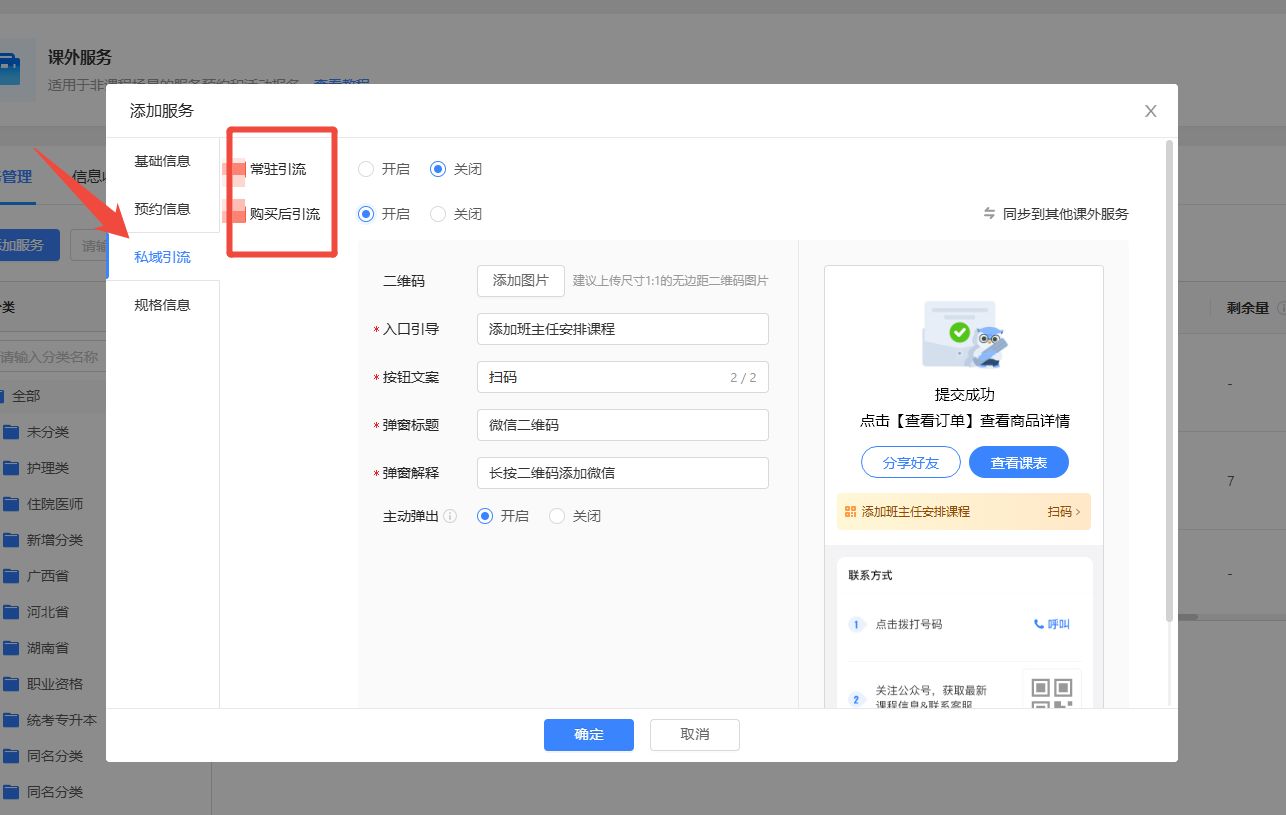
Task: Turn off 主动弹出 via 关闭 radio
Action: 557,517
